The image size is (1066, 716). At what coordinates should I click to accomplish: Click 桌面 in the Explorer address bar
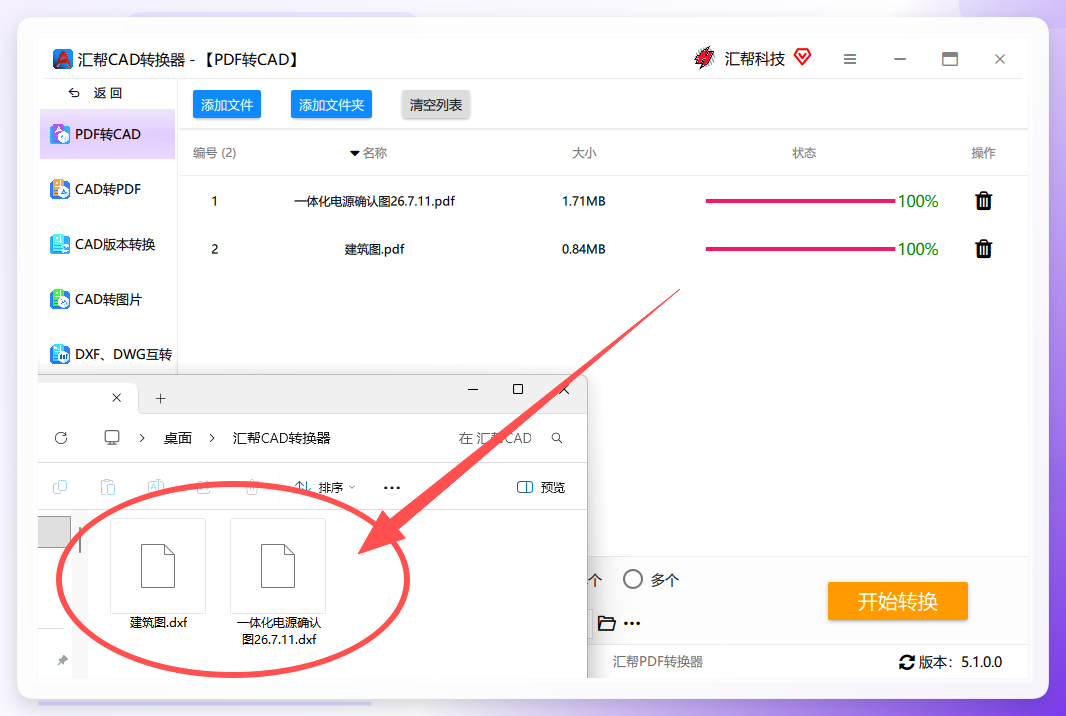(178, 439)
